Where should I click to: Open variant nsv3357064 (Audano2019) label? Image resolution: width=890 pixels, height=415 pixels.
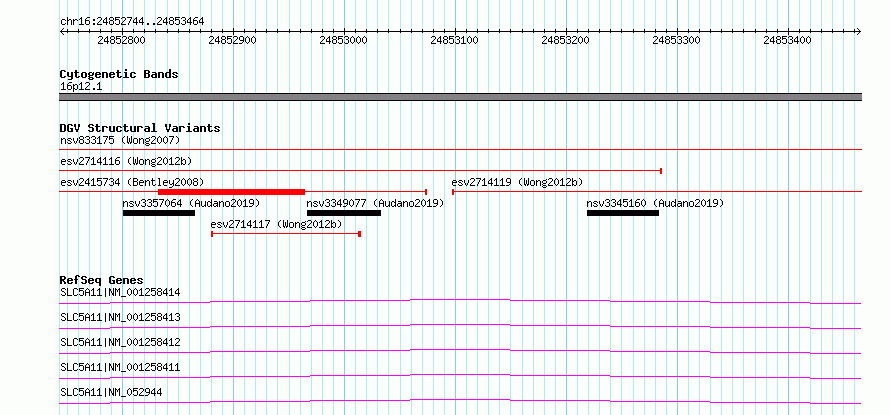(x=191, y=203)
